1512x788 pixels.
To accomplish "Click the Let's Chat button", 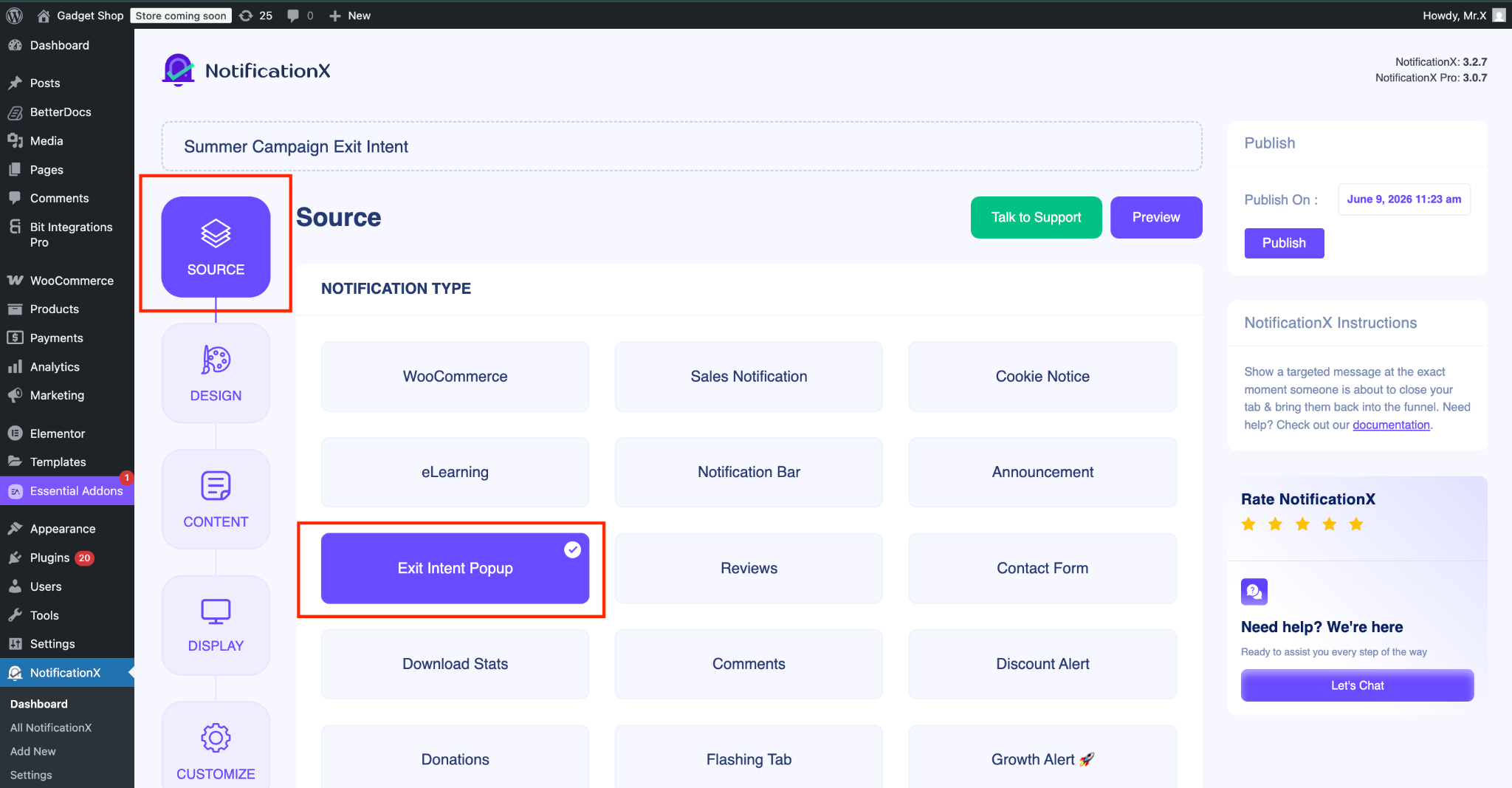I will [x=1357, y=685].
